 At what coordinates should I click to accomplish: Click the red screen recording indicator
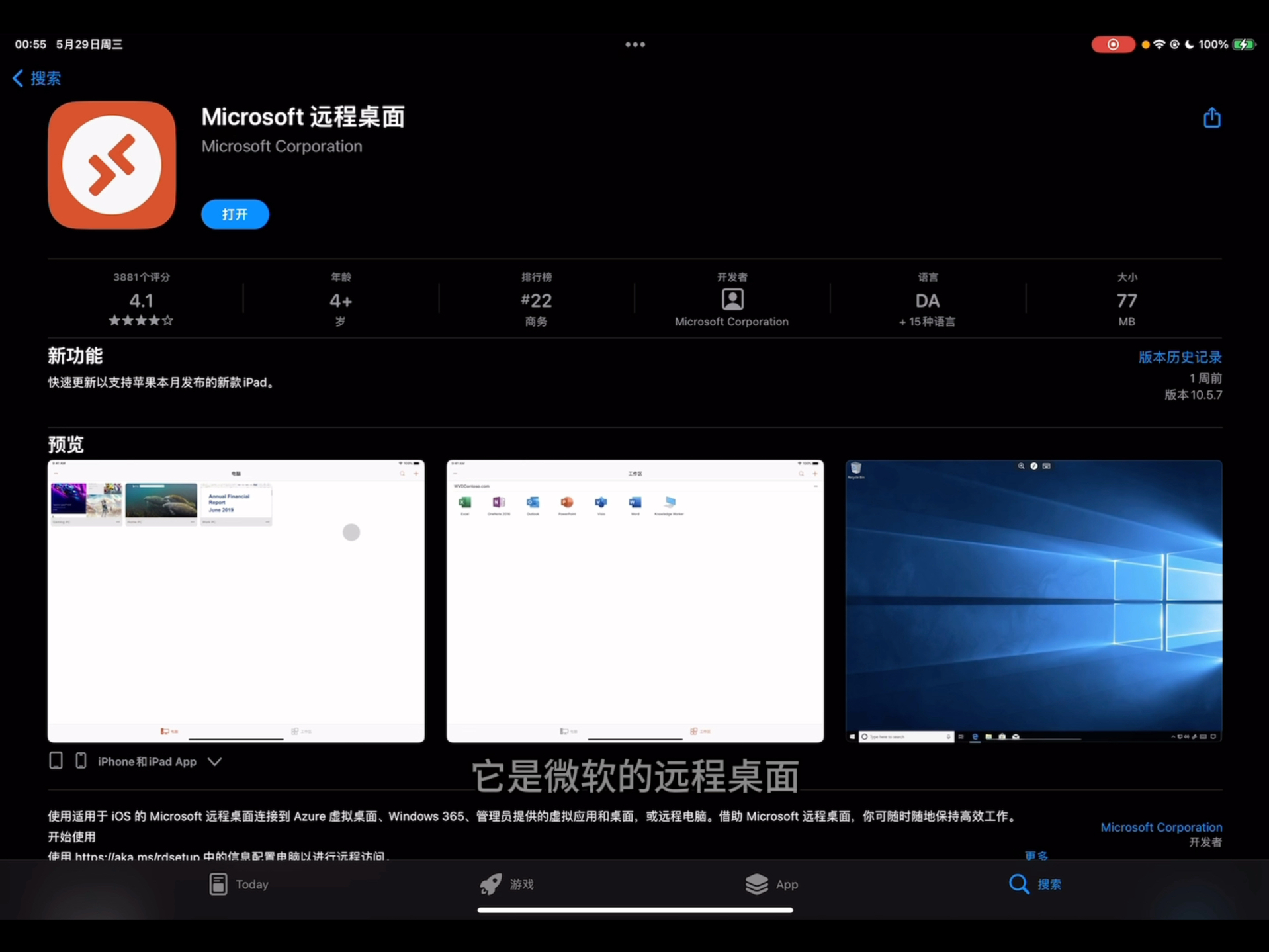tap(1113, 44)
